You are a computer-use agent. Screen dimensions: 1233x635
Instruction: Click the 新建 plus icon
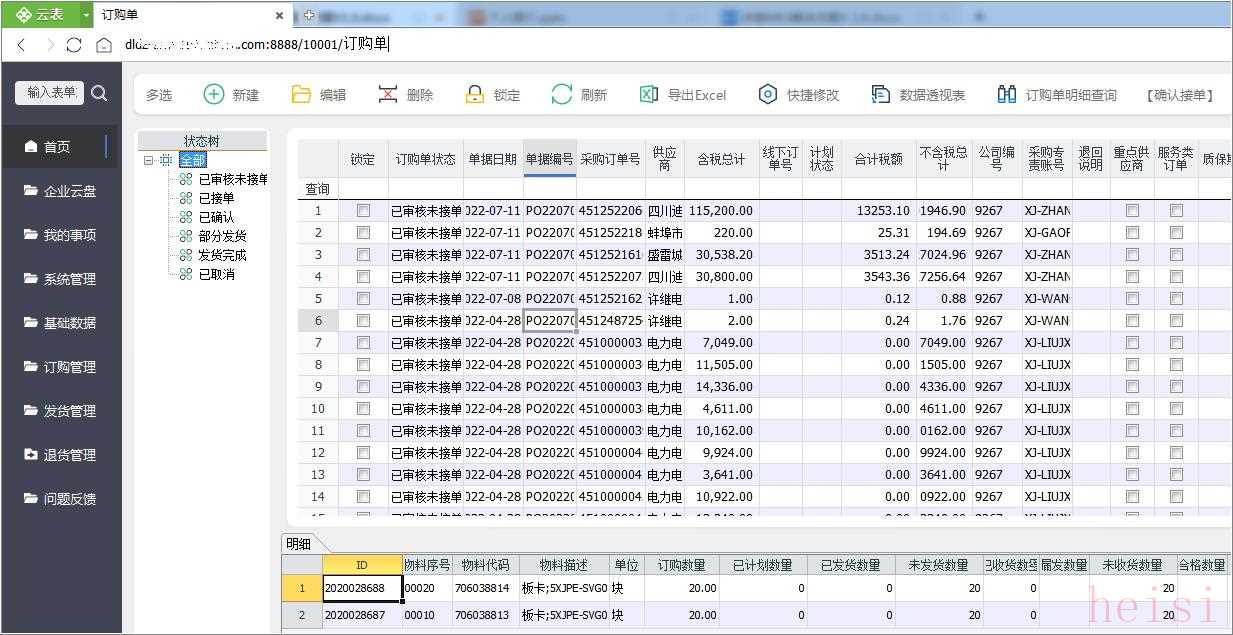point(214,94)
